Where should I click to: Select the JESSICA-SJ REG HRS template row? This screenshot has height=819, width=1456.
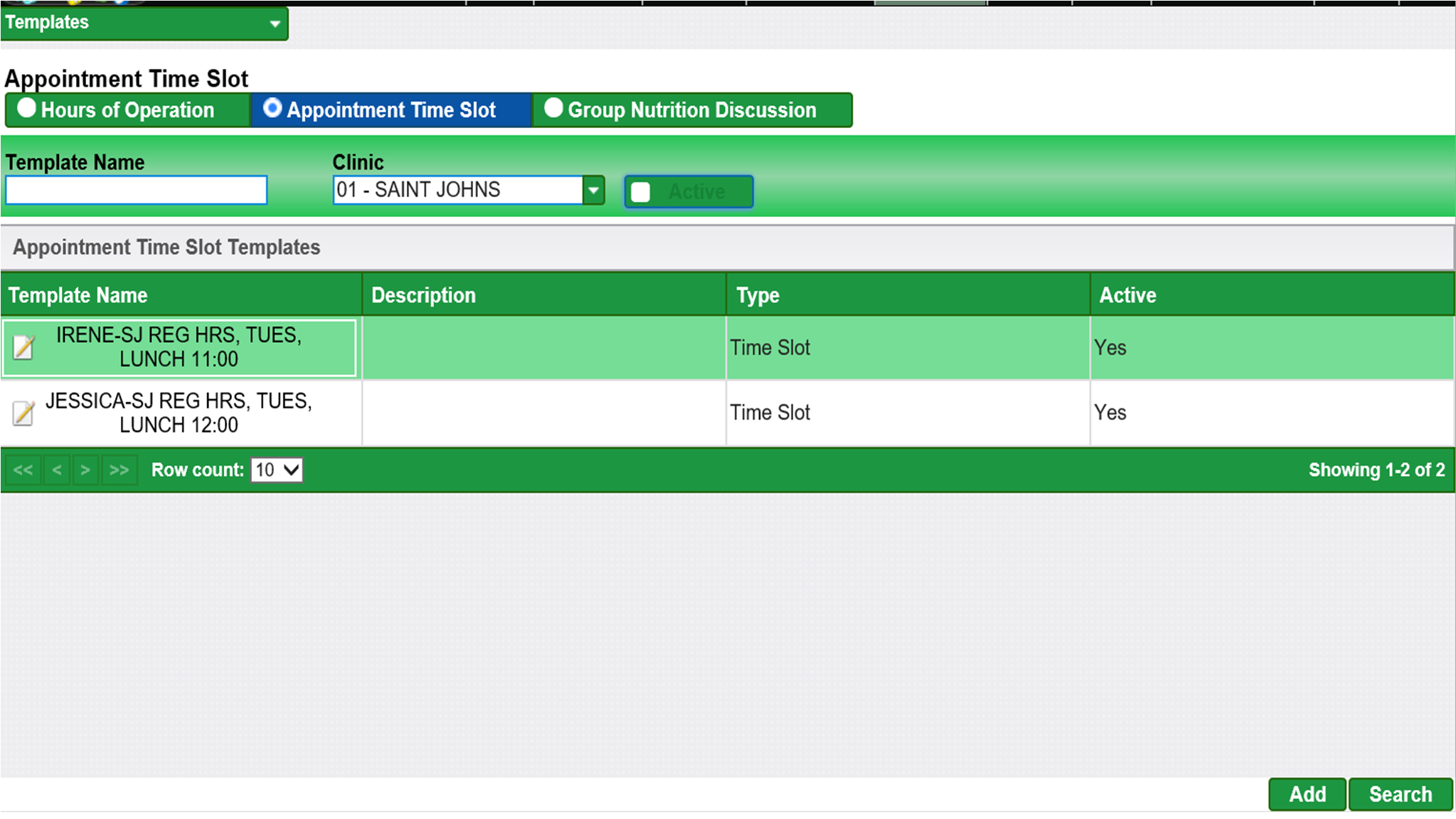pos(179,413)
